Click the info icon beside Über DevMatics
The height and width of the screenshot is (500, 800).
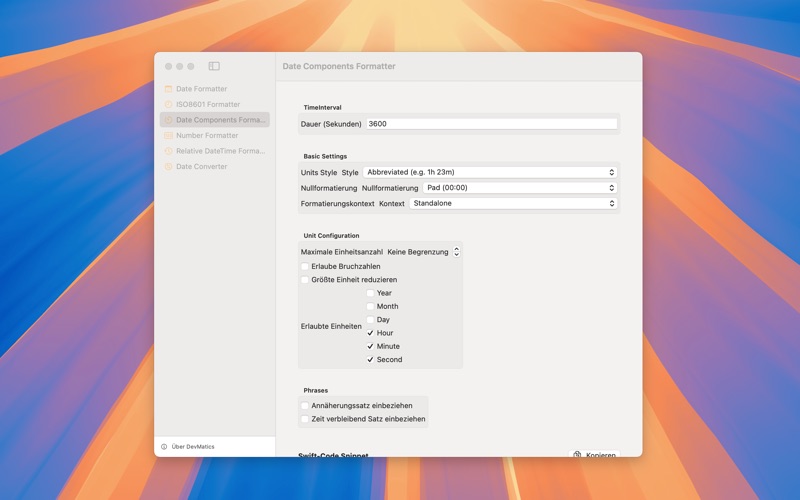click(164, 446)
